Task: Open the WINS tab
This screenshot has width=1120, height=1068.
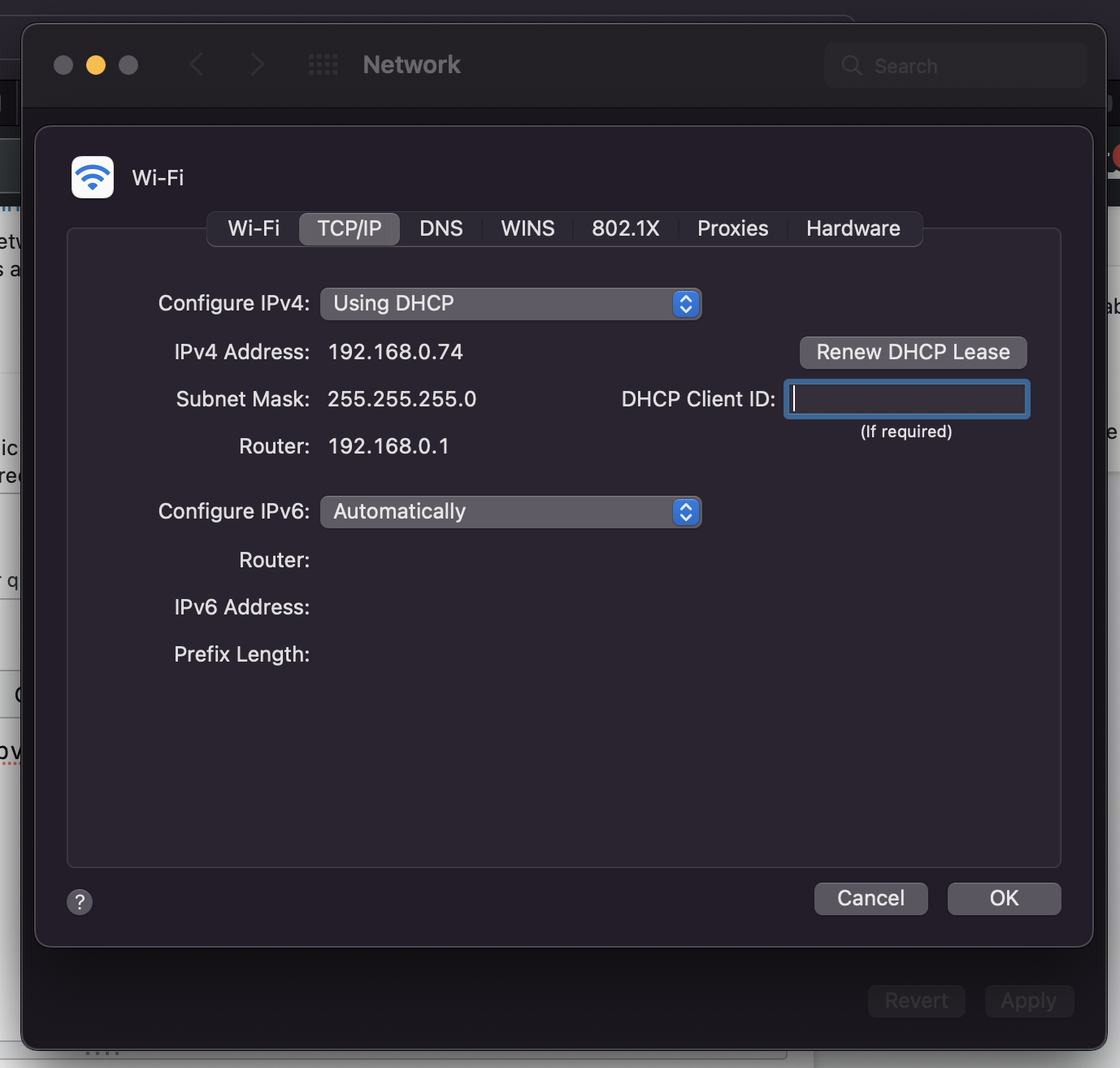Action: pyautogui.click(x=527, y=228)
